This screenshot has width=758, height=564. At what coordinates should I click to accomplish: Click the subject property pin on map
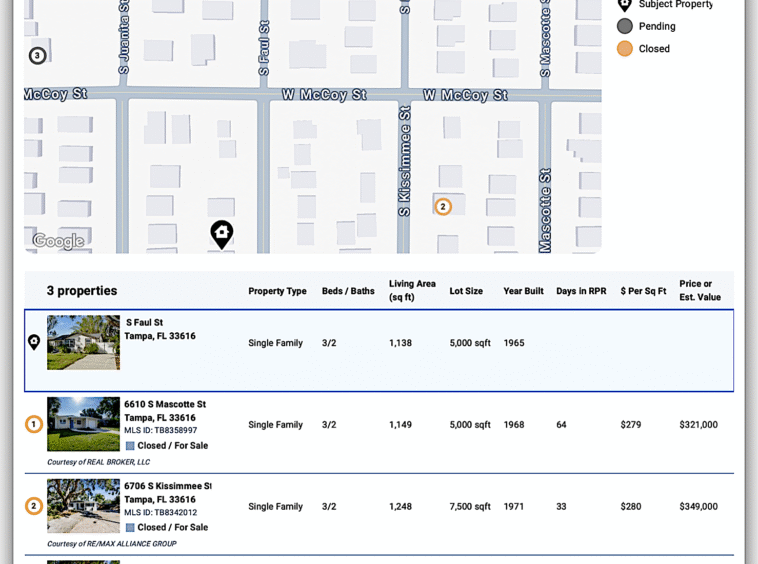click(221, 234)
